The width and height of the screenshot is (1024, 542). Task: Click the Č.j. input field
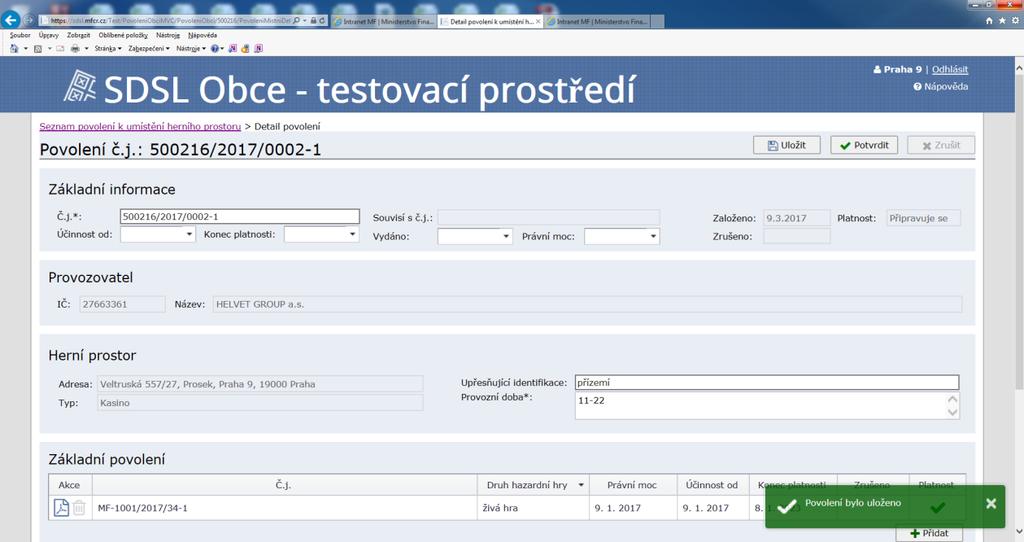pos(240,216)
